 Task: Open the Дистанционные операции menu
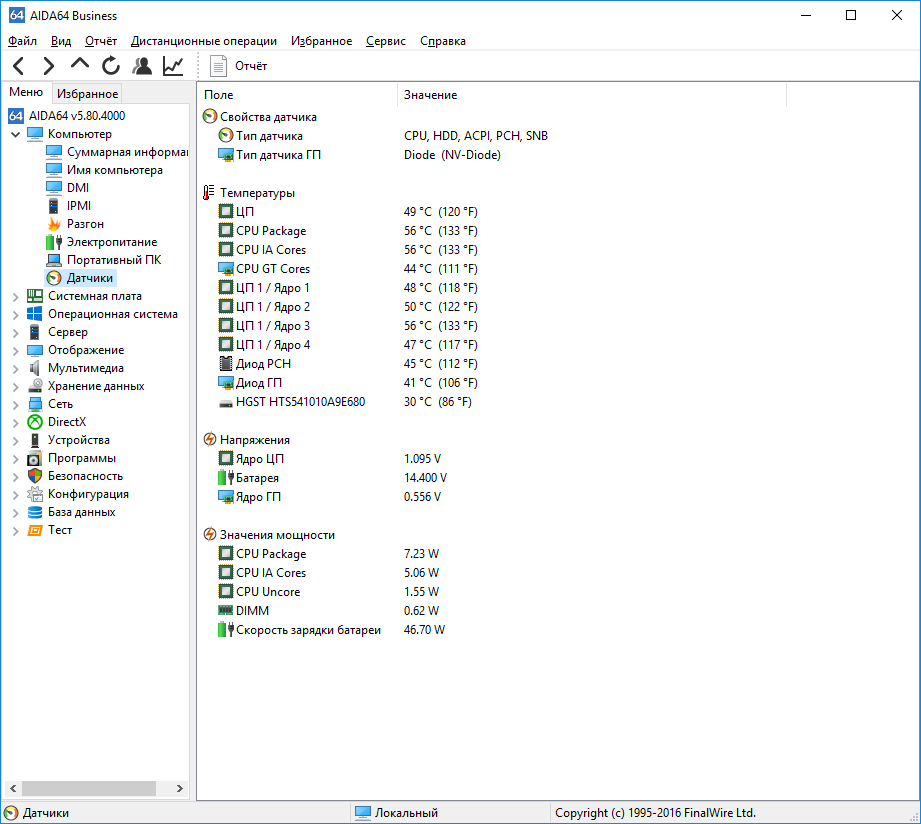pos(204,41)
